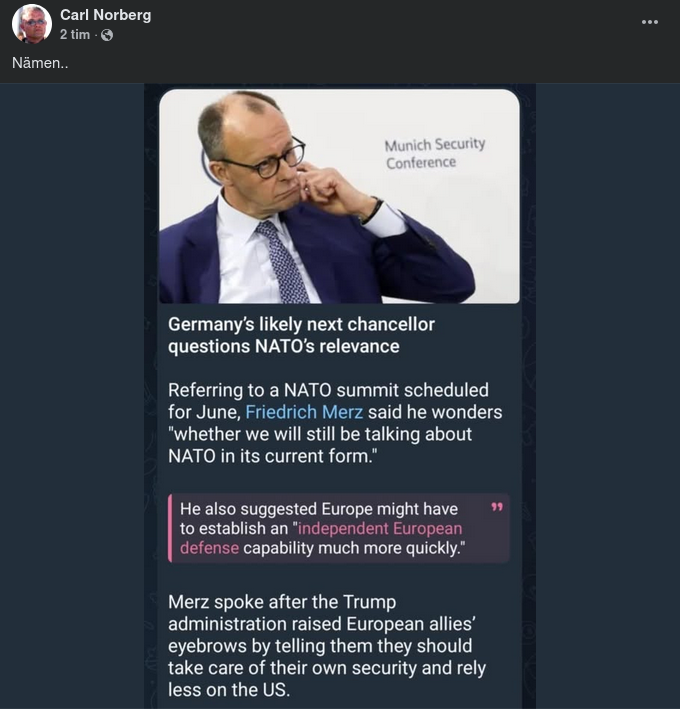This screenshot has width=680, height=709.
Task: Click the pink quotation mark icon
Action: click(x=498, y=508)
